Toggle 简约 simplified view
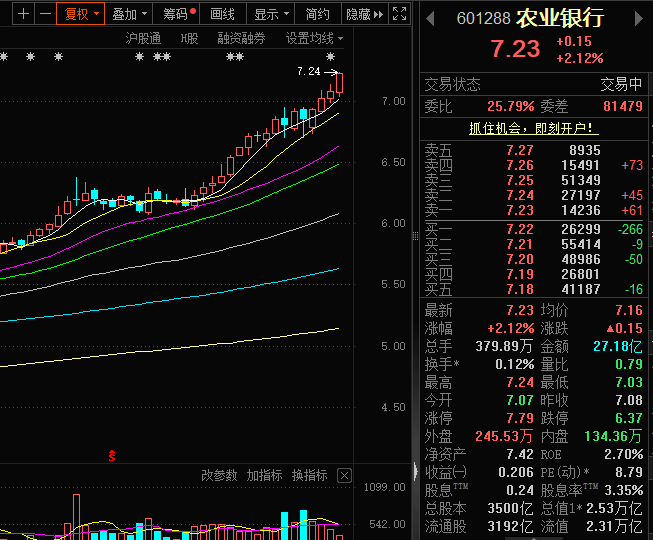The width and height of the screenshot is (653, 540). 317,14
